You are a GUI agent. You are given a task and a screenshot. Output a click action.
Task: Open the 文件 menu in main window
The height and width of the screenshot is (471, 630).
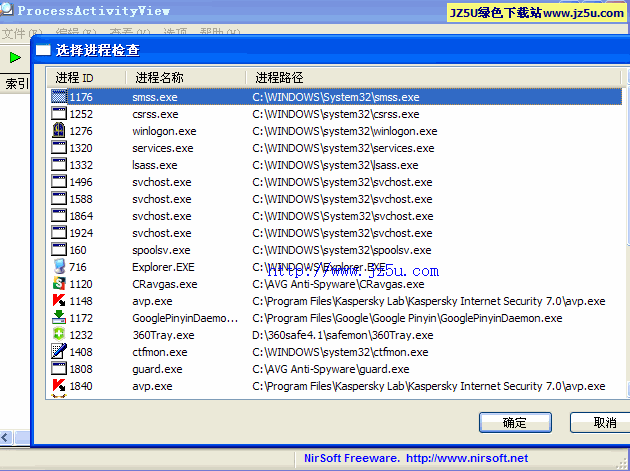click(x=22, y=32)
